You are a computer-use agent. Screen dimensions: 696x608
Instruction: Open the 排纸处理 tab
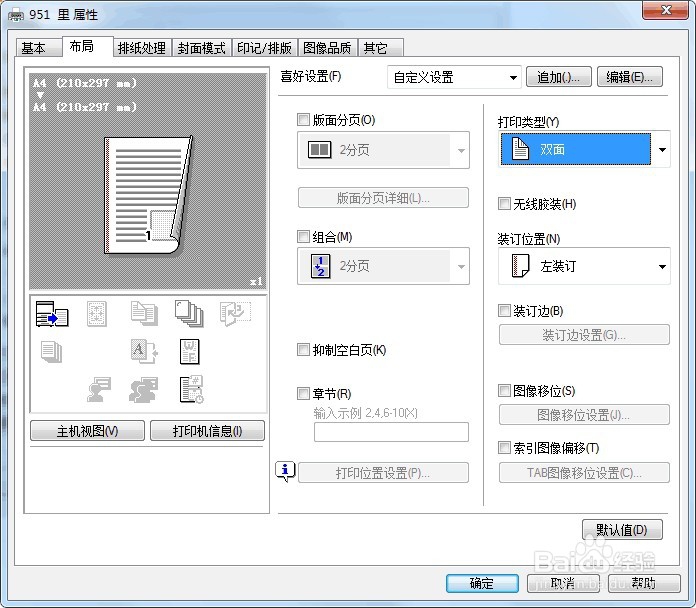coord(142,48)
